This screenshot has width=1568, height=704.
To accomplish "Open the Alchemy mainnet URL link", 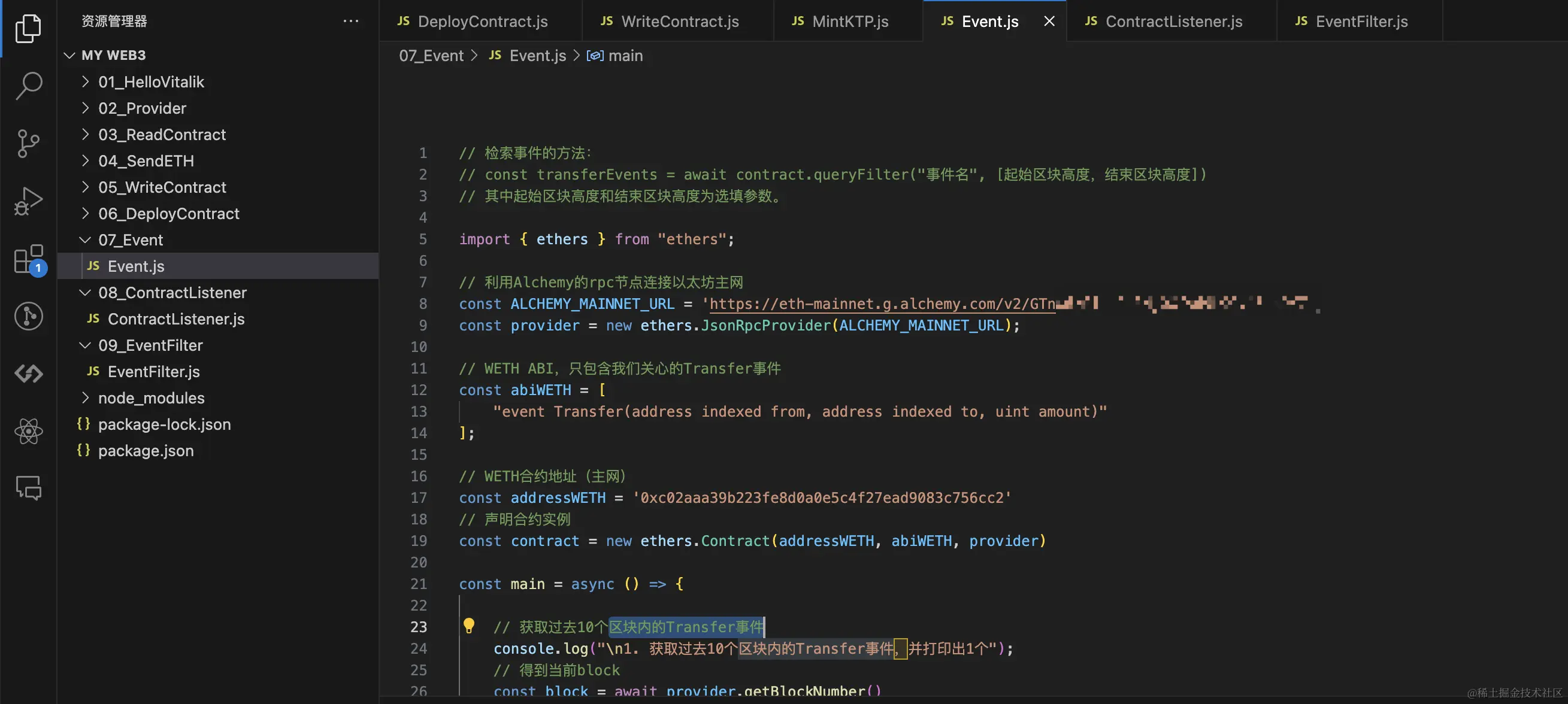I will 882,304.
